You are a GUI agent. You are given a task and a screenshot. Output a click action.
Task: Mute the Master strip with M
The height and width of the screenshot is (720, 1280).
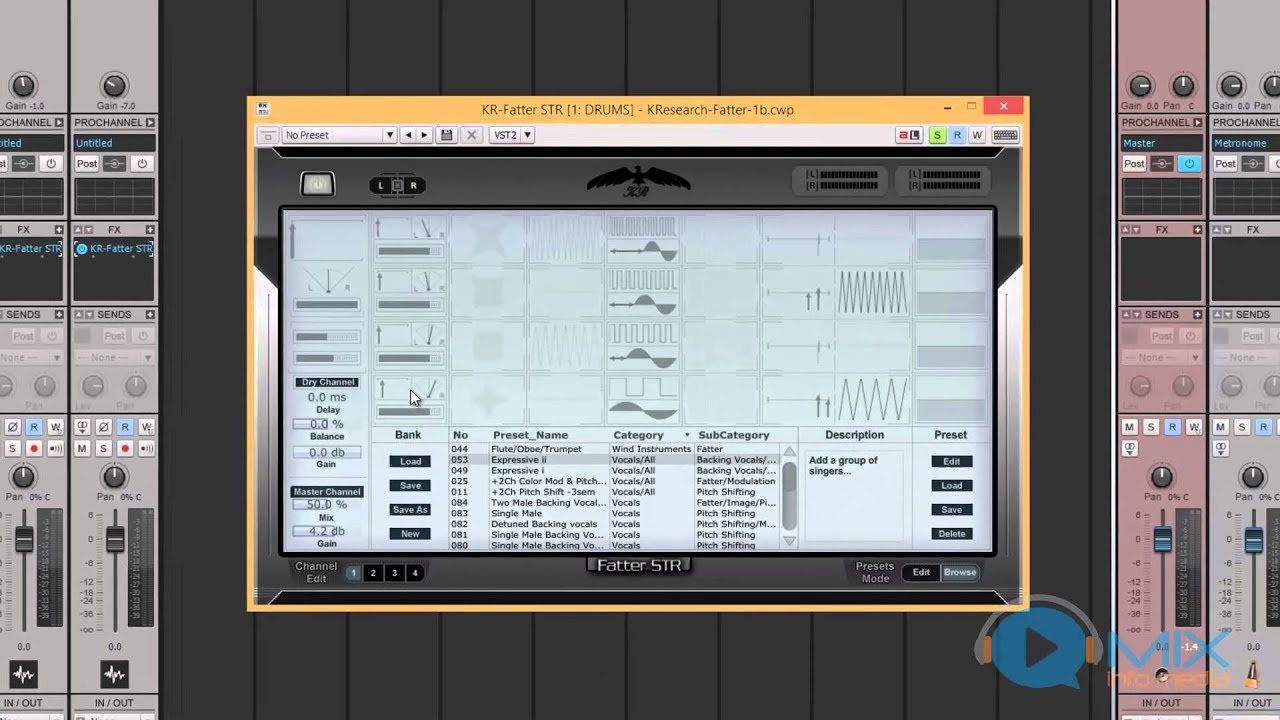coord(1130,427)
